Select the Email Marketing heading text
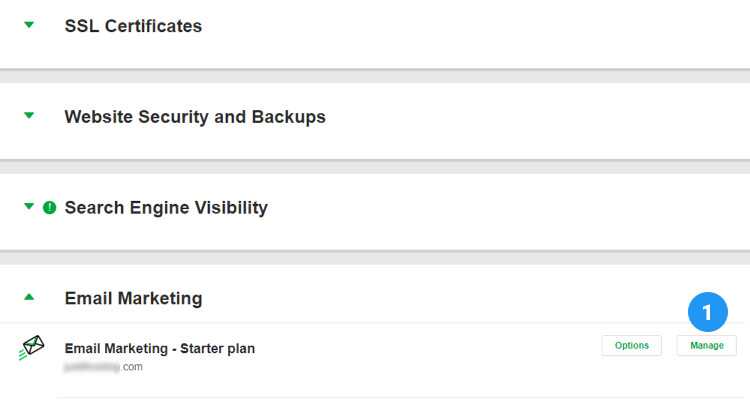The image size is (750, 400). [x=133, y=298]
